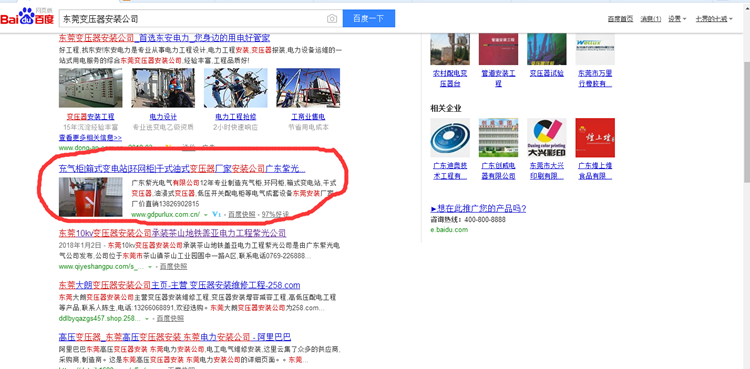Viewport: 750px width, 369px height.
Task: Click the ddlbyqazgs457.shop.258... URL
Action: coord(99,318)
